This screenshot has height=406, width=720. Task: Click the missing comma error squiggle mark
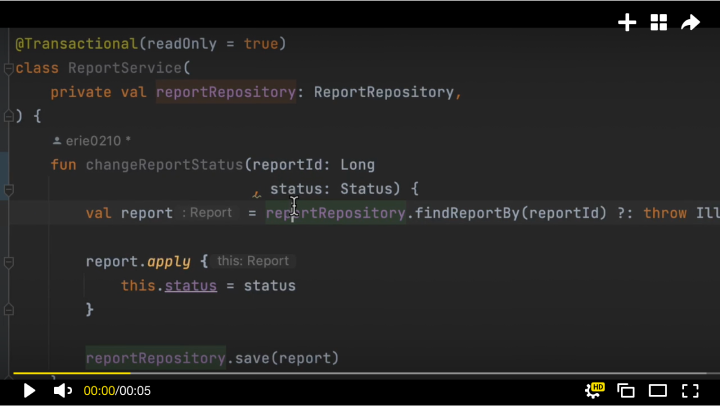[x=257, y=195]
